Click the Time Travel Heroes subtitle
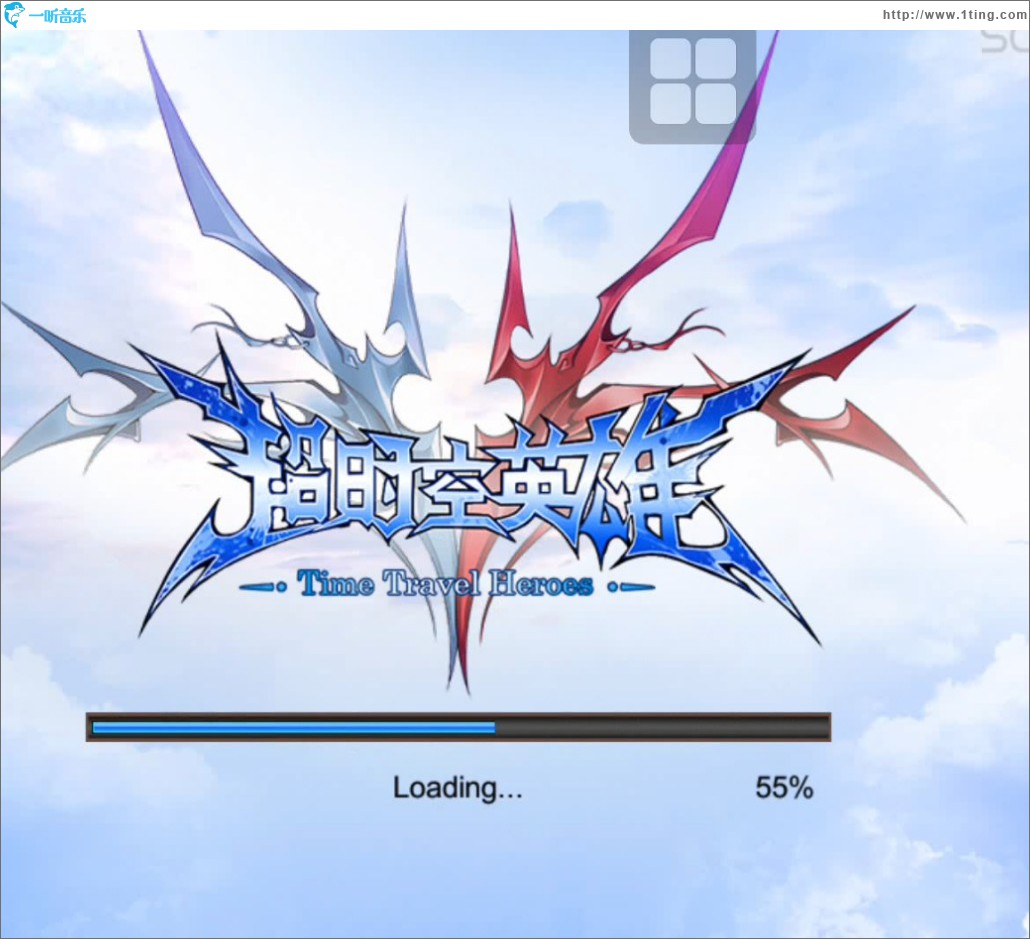The image size is (1030, 939). click(x=446, y=584)
